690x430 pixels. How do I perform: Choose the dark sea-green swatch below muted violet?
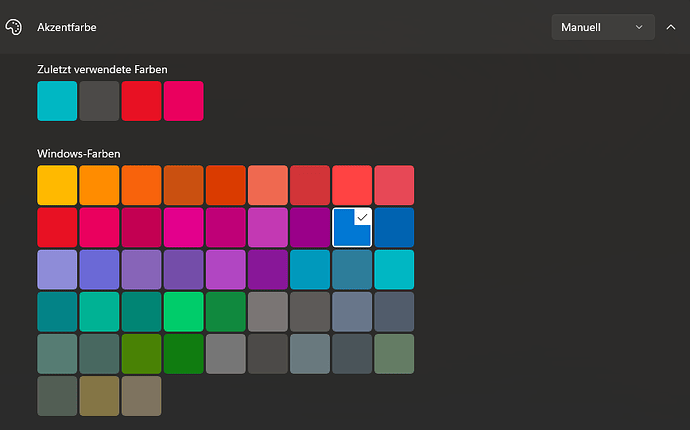tap(141, 312)
